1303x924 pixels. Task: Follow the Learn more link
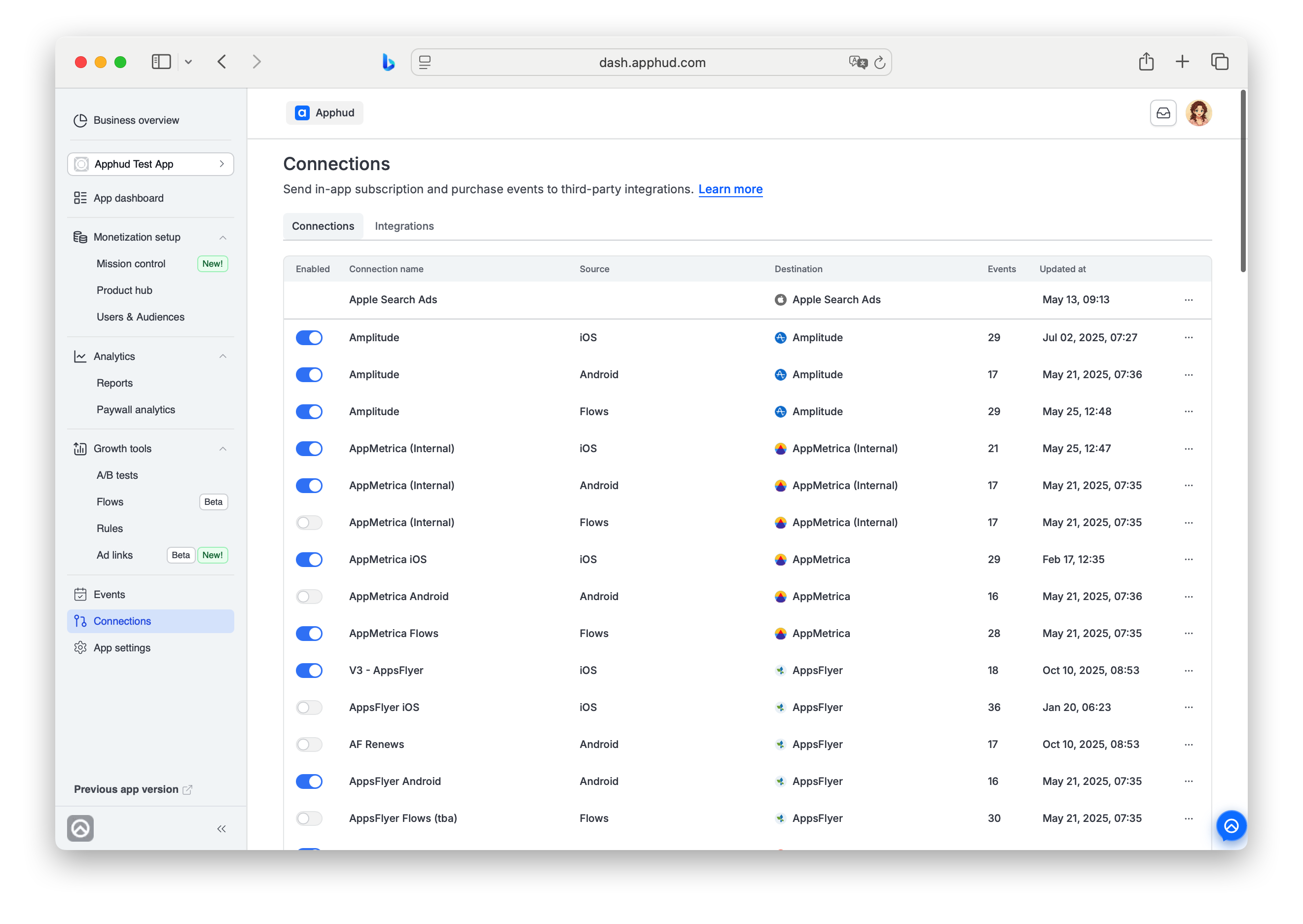(730, 189)
